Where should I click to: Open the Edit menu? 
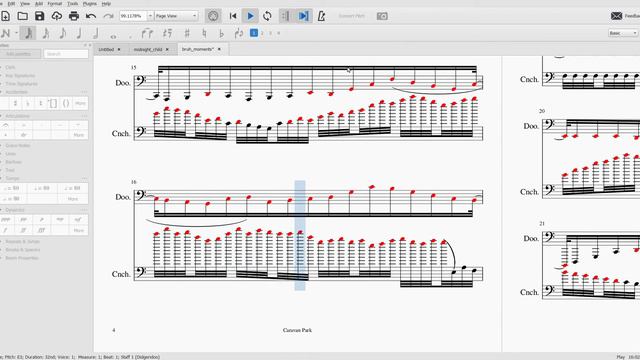11,4
